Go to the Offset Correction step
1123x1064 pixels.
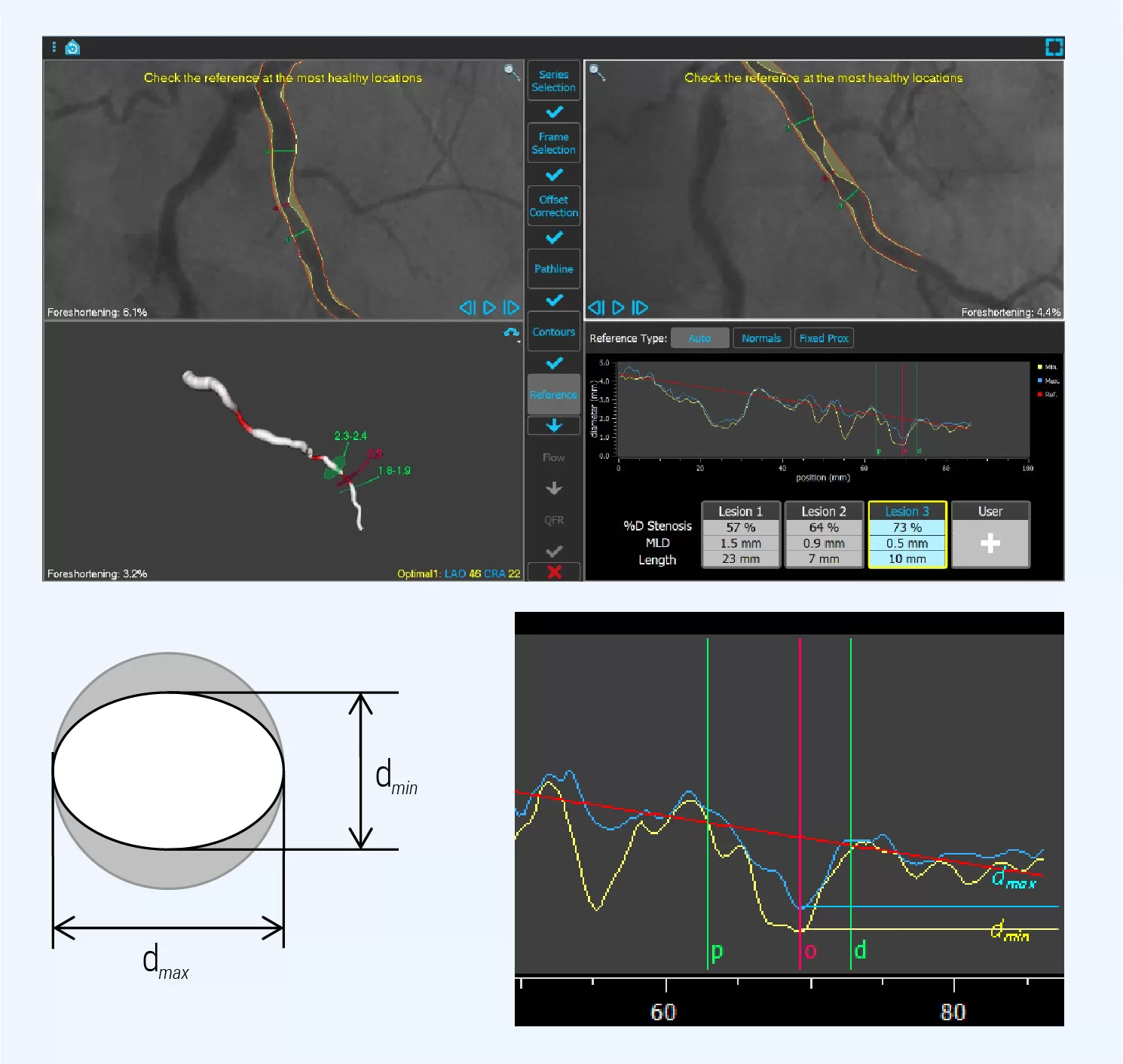tap(553, 206)
